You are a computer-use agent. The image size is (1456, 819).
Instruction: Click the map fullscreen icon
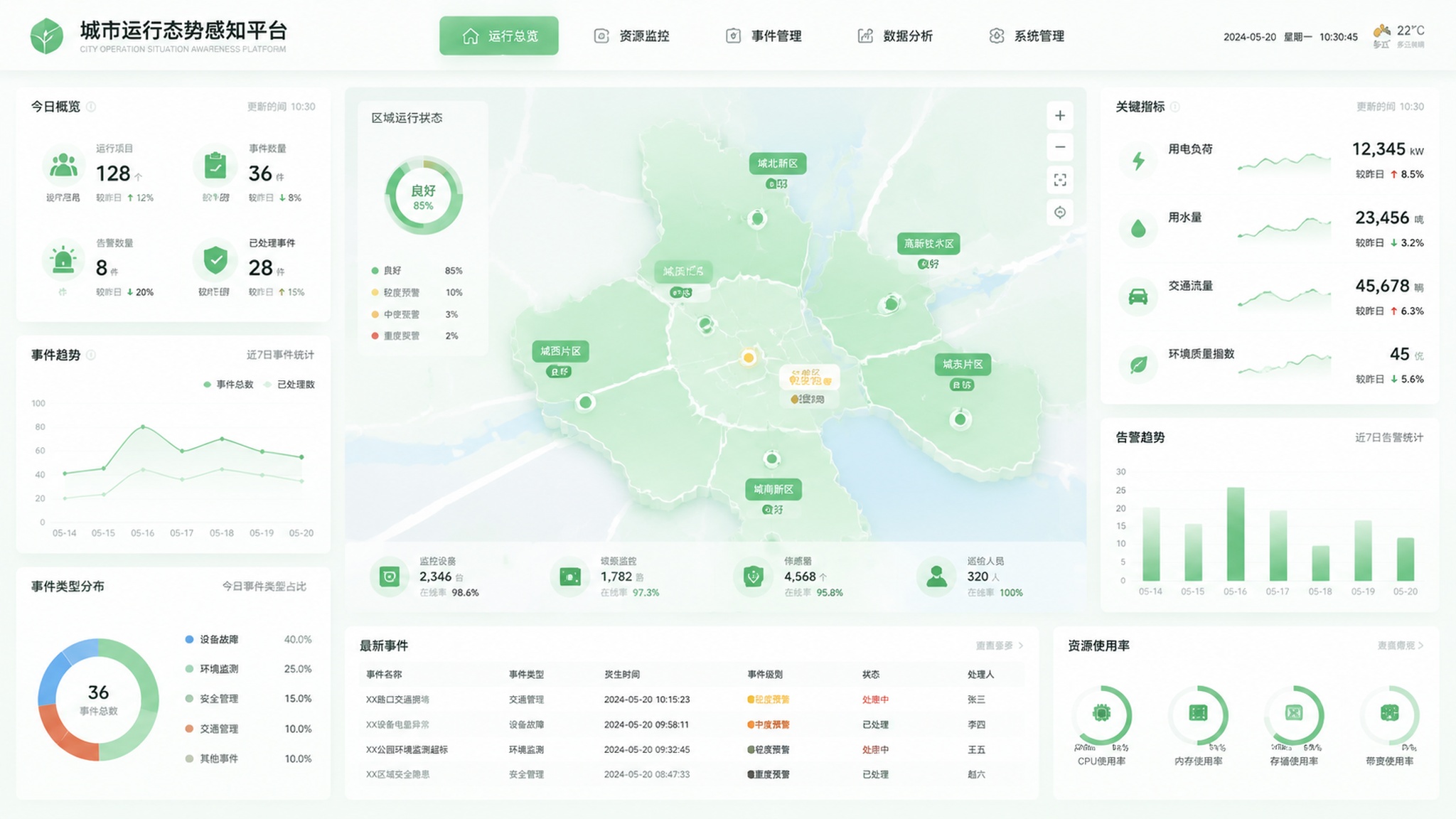[1060, 180]
